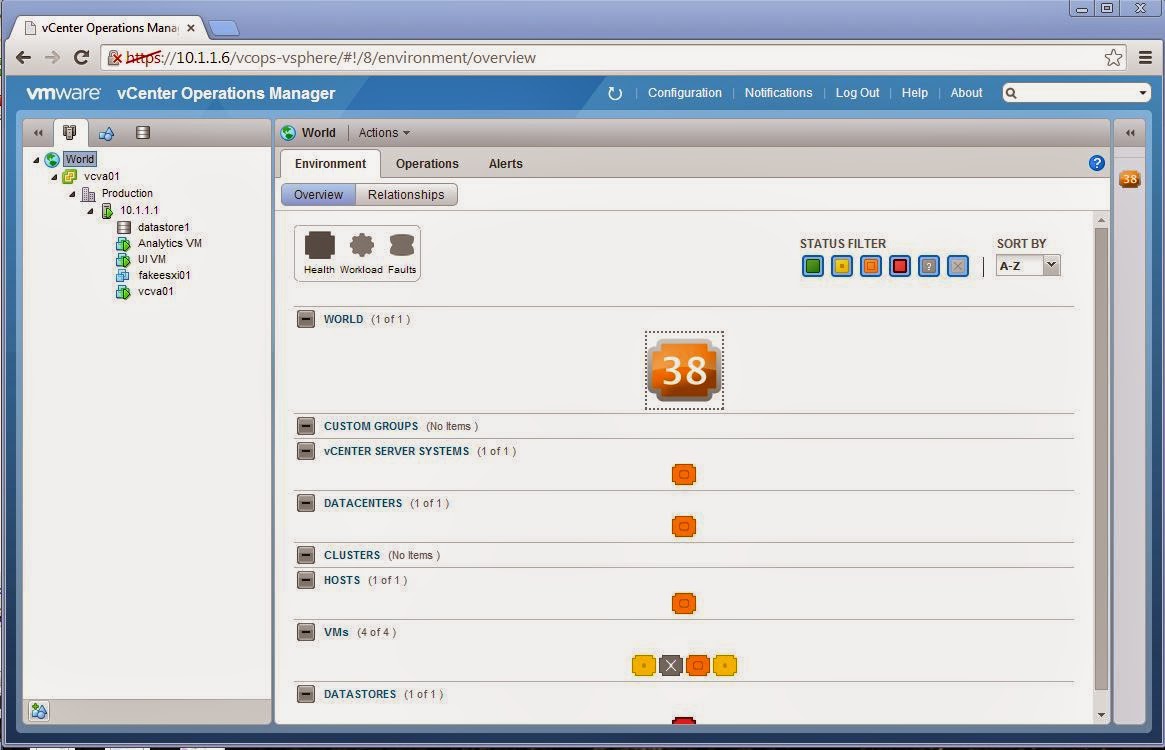Open the Datastores view icon in left panel
Image resolution: width=1165 pixels, height=750 pixels.
point(143,133)
